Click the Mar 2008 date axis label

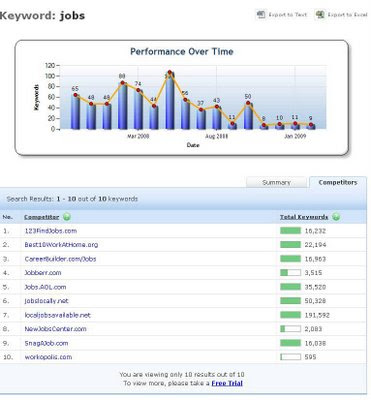click(138, 136)
